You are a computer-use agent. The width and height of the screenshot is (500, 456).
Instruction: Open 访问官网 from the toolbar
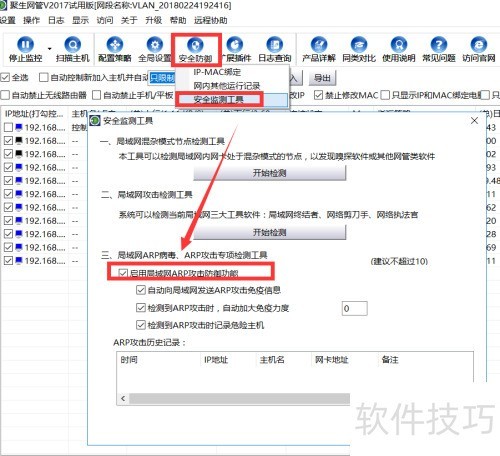click(x=479, y=49)
